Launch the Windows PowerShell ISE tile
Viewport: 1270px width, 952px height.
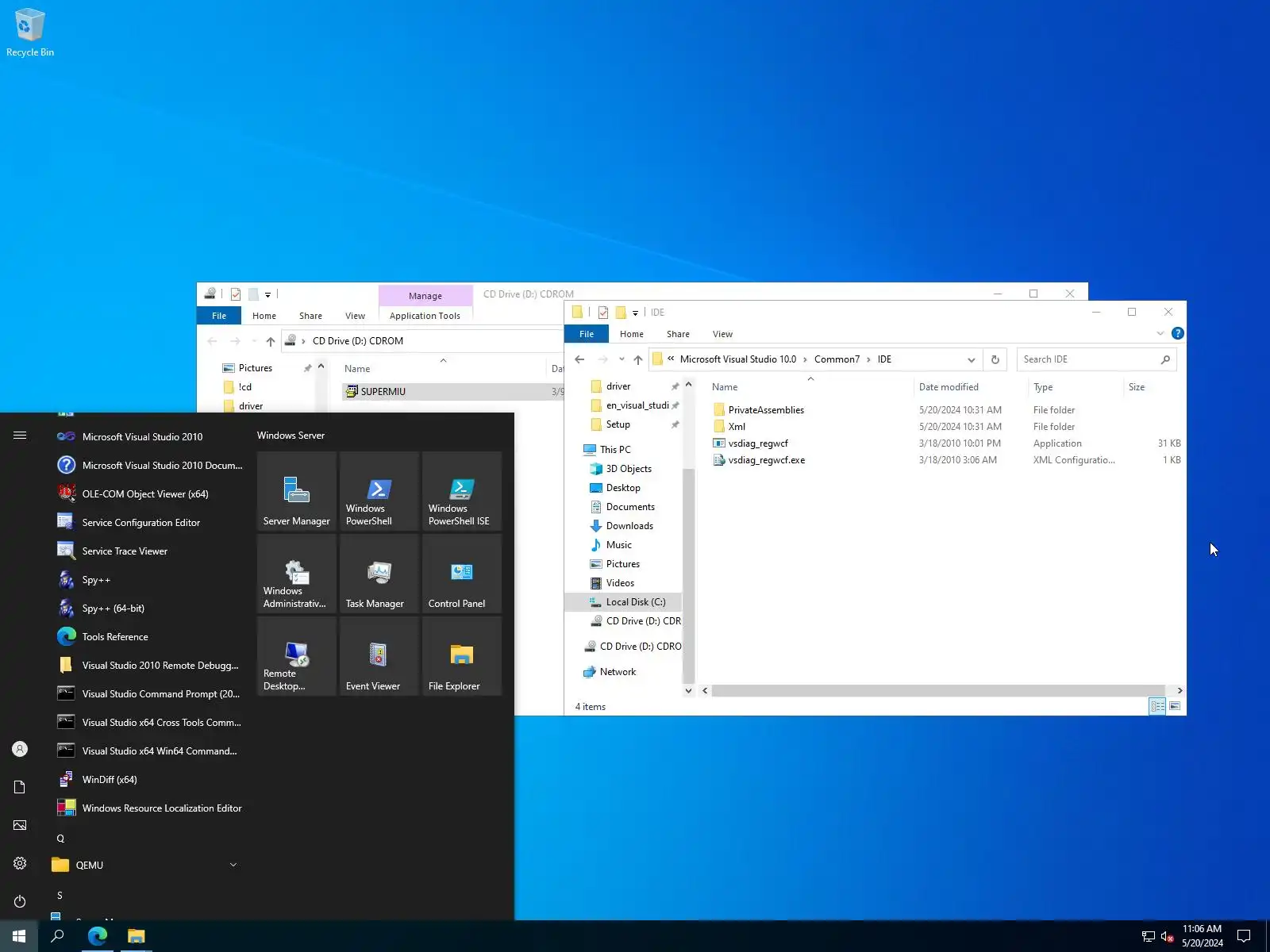(x=462, y=491)
